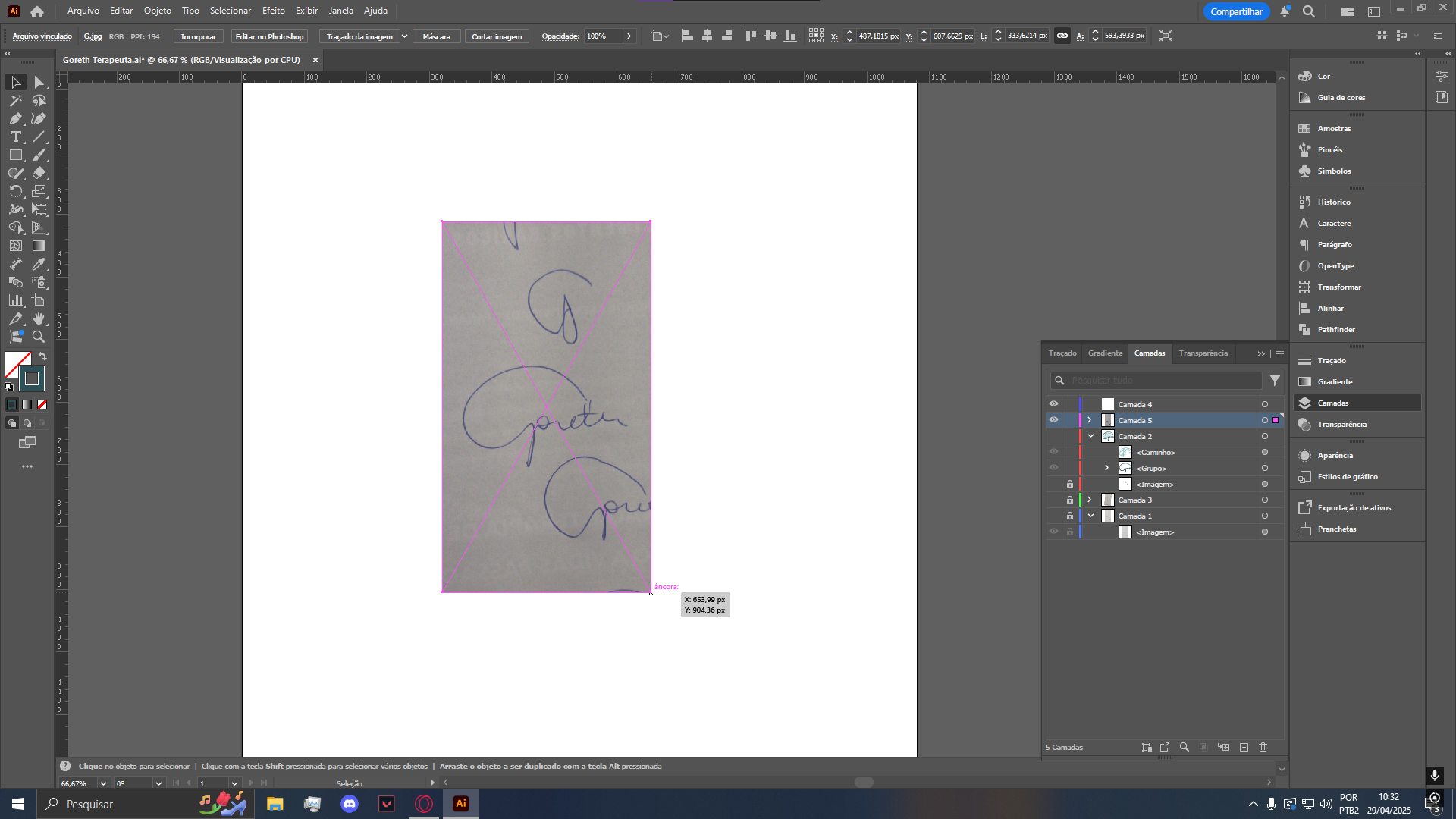Click the Cortar imagem button
The width and height of the screenshot is (1456, 819).
tap(497, 36)
